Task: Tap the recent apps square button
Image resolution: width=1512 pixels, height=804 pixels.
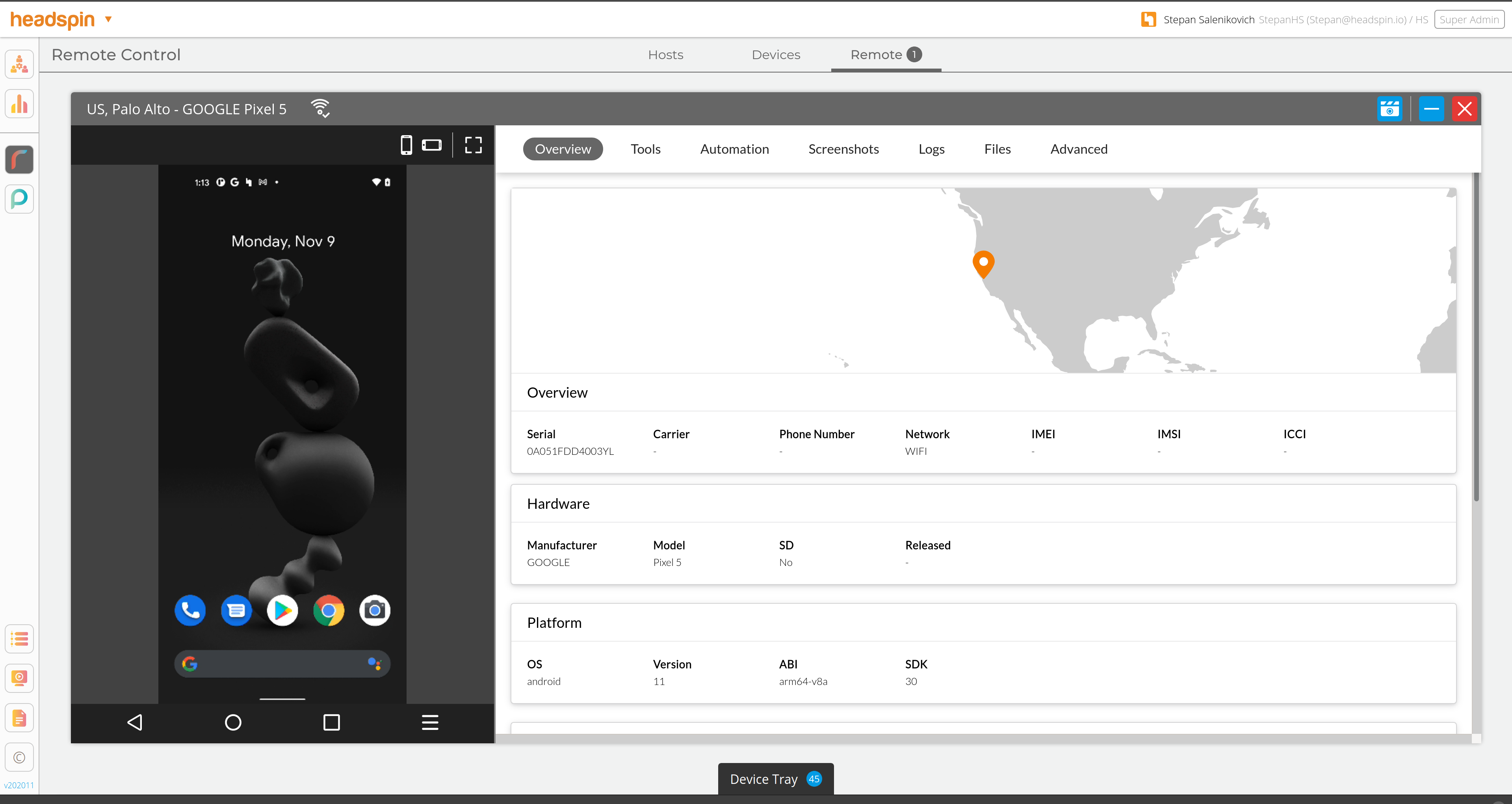Action: tap(332, 722)
